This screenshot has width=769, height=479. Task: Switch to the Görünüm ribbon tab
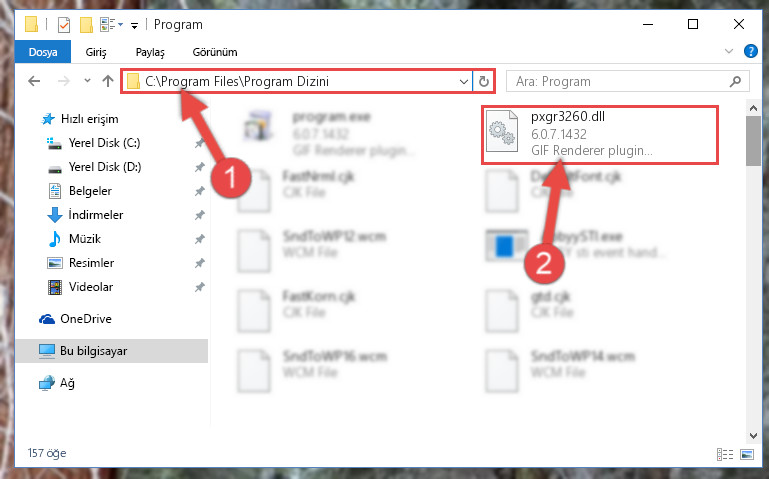click(x=215, y=52)
